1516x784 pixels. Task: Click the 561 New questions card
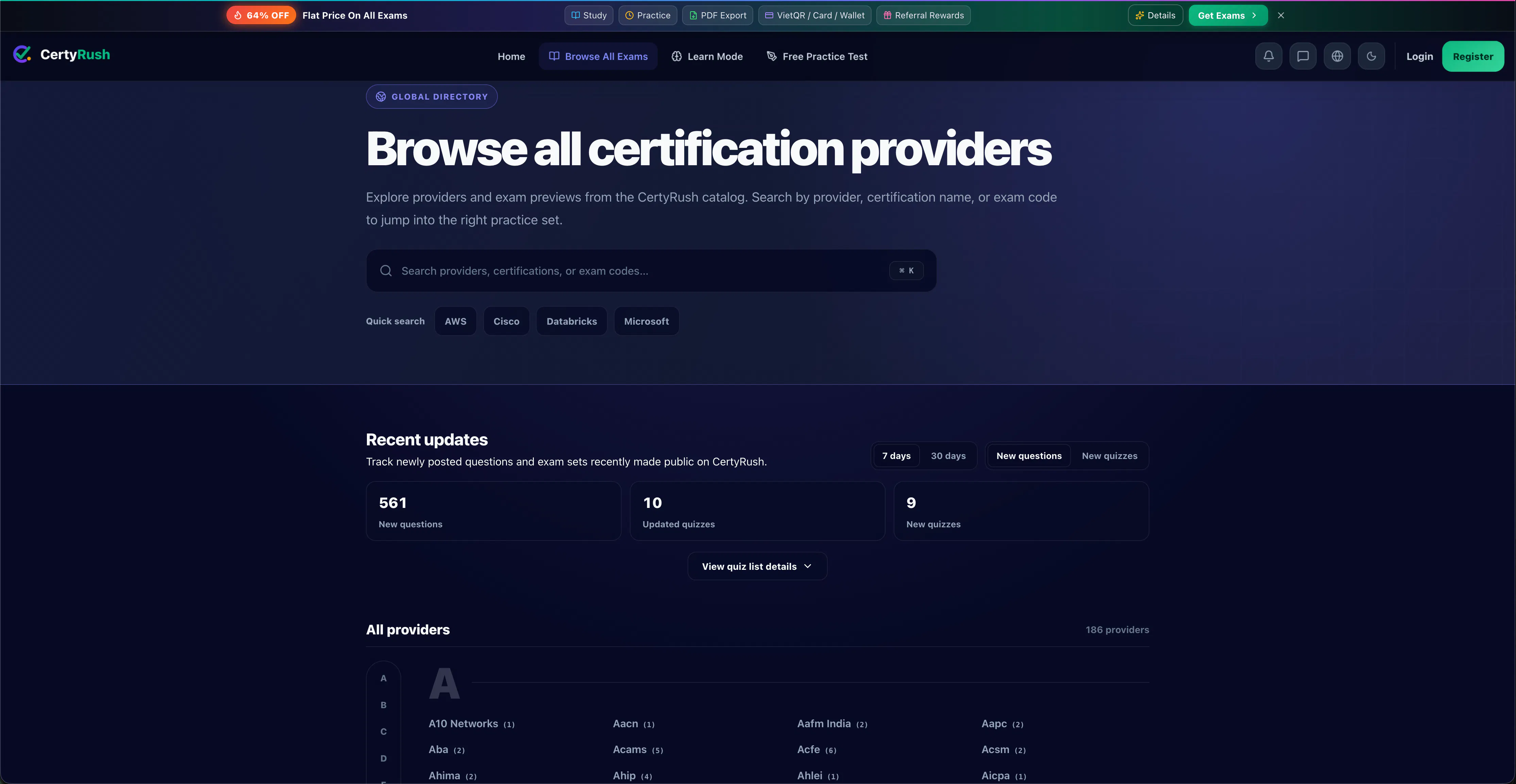[493, 511]
